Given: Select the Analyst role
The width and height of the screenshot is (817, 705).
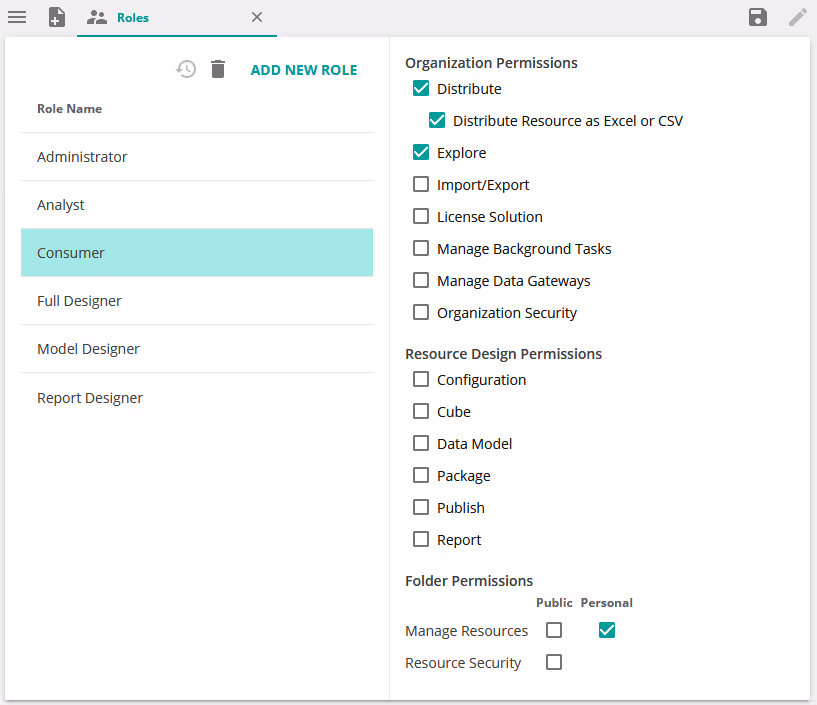Looking at the screenshot, I should tap(61, 205).
